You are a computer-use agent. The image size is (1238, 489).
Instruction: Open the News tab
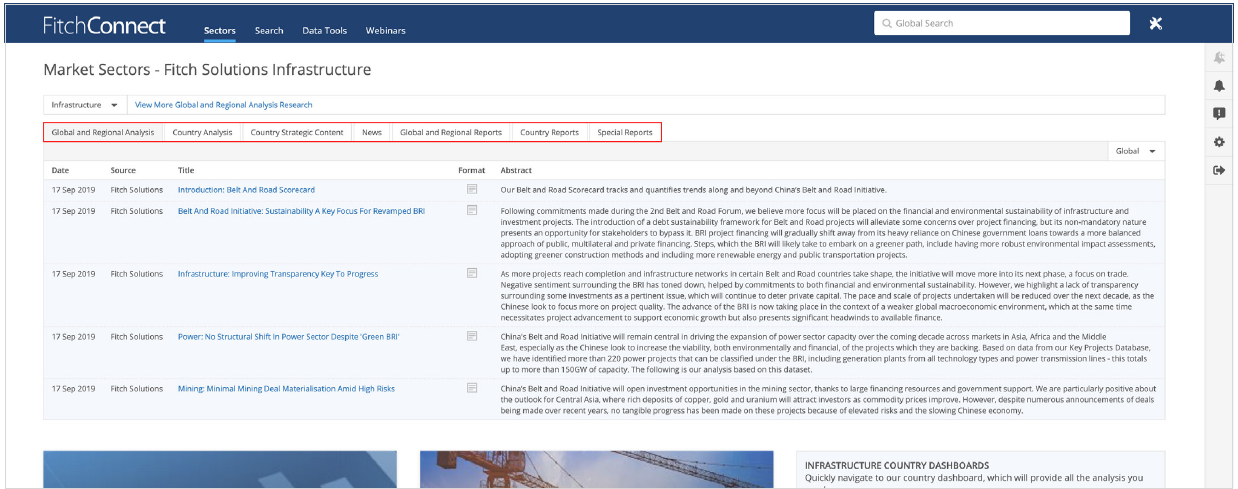tap(371, 132)
